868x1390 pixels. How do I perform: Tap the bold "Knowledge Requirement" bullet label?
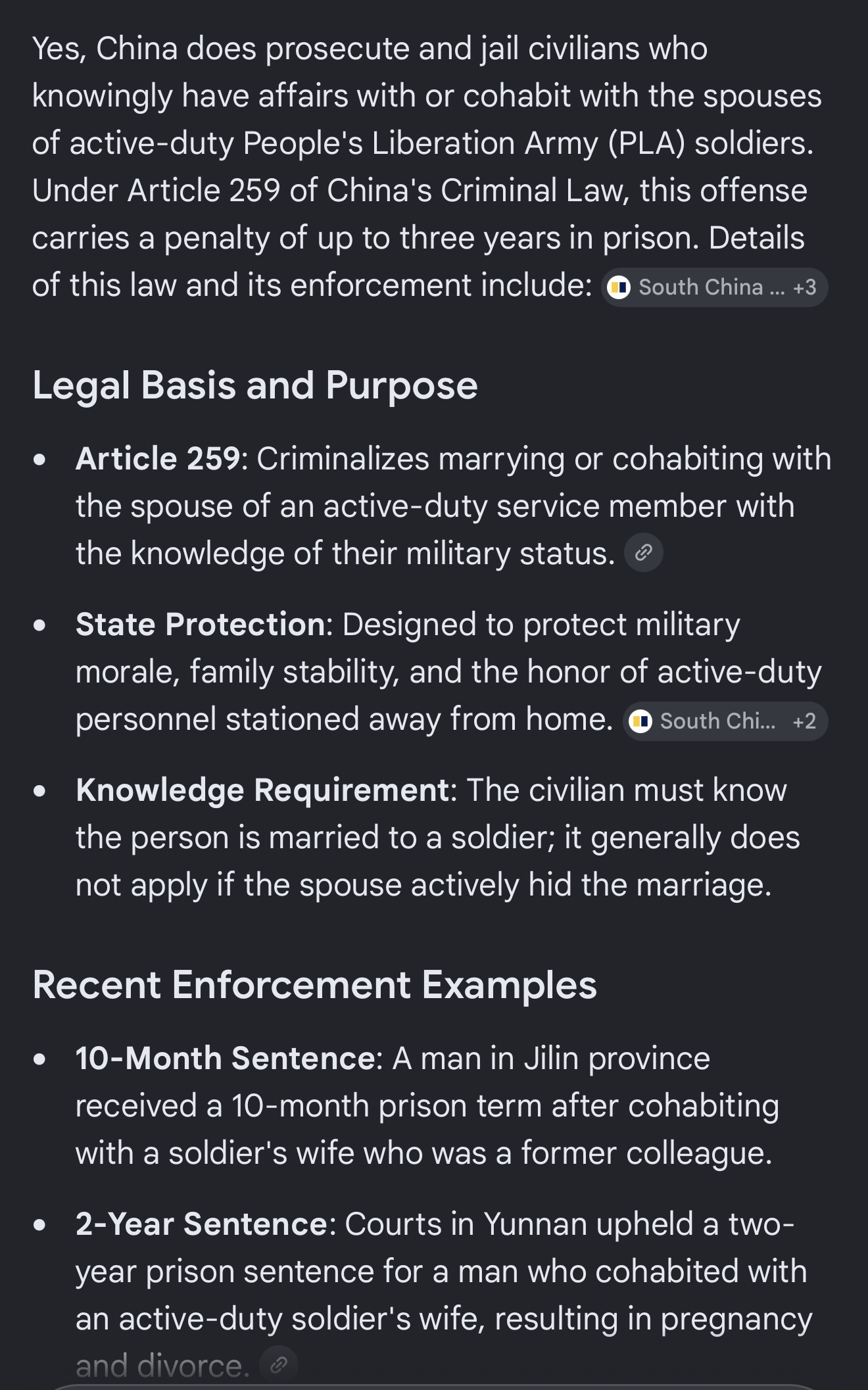(x=262, y=790)
